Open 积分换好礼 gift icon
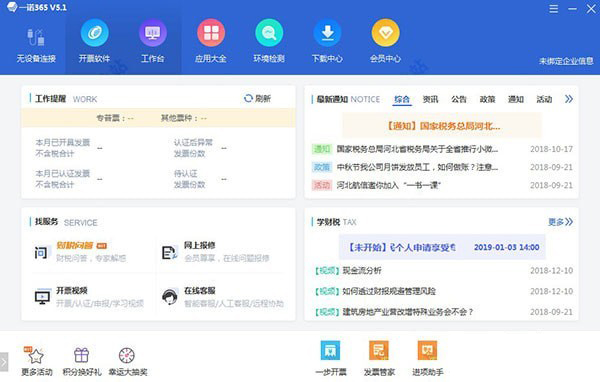The height and width of the screenshot is (382, 600). click(82, 355)
